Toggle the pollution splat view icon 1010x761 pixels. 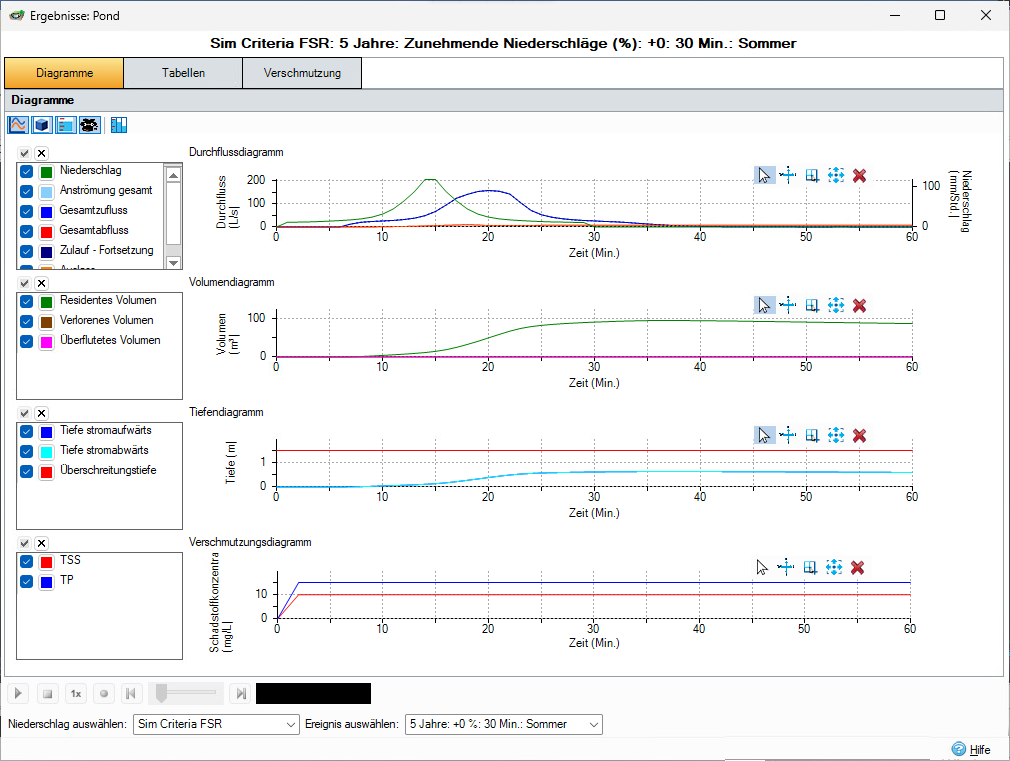pos(90,124)
